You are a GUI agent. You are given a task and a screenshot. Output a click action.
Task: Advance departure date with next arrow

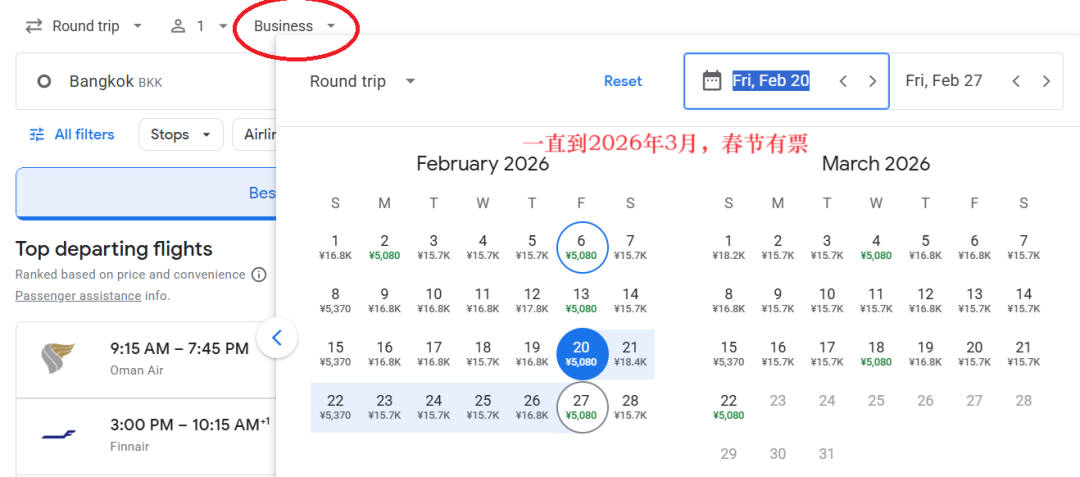[x=872, y=81]
